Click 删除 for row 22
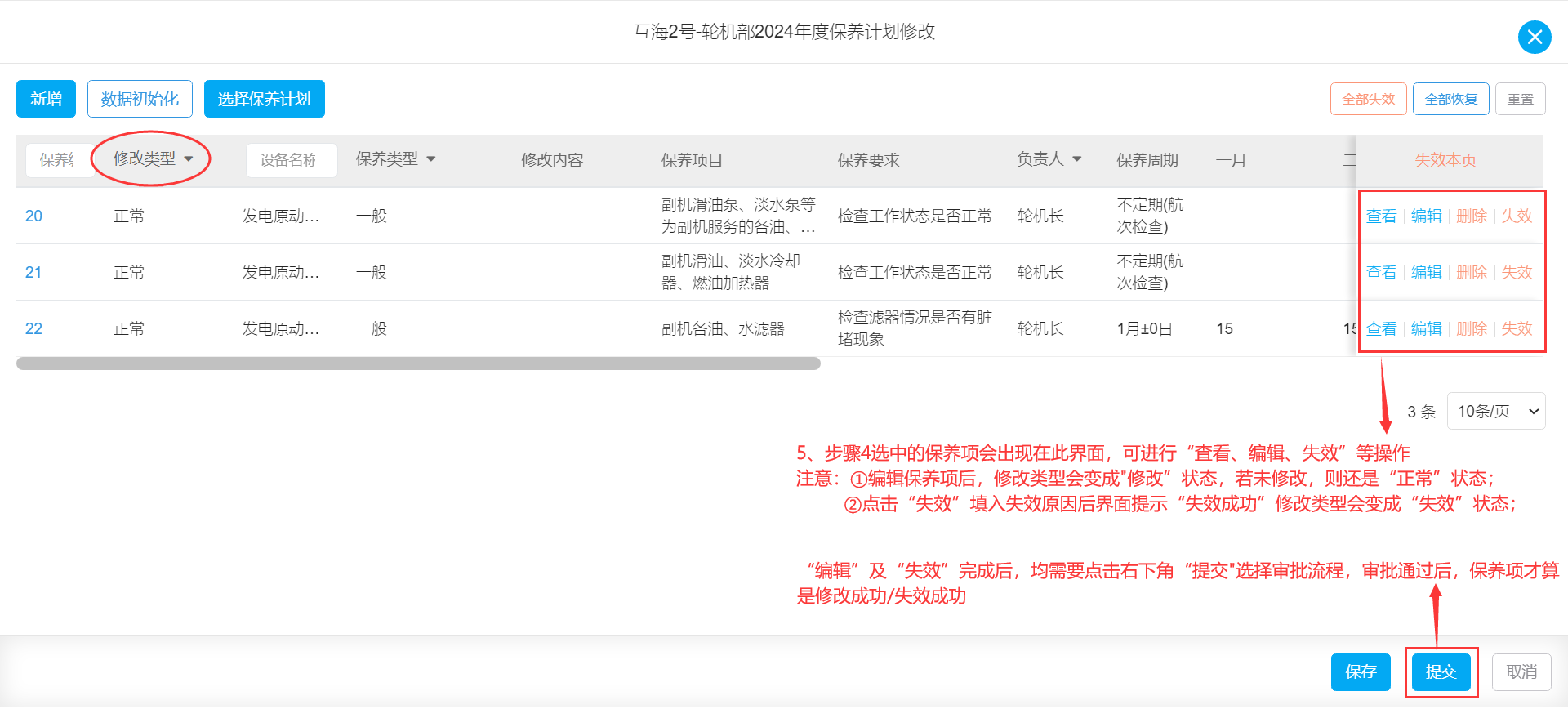This screenshot has width=1568, height=709. pos(1472,328)
